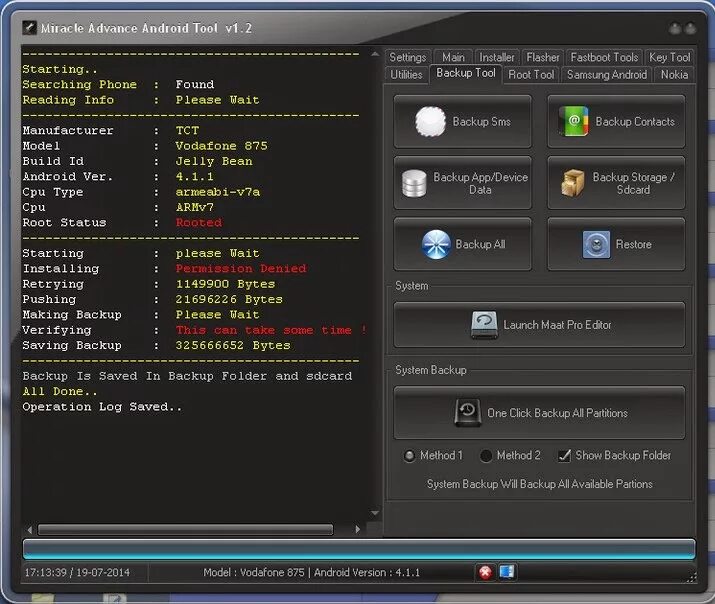Screen dimensions: 715x604
Task: Click the '325666652 Bytes' log value
Action: click(x=233, y=345)
